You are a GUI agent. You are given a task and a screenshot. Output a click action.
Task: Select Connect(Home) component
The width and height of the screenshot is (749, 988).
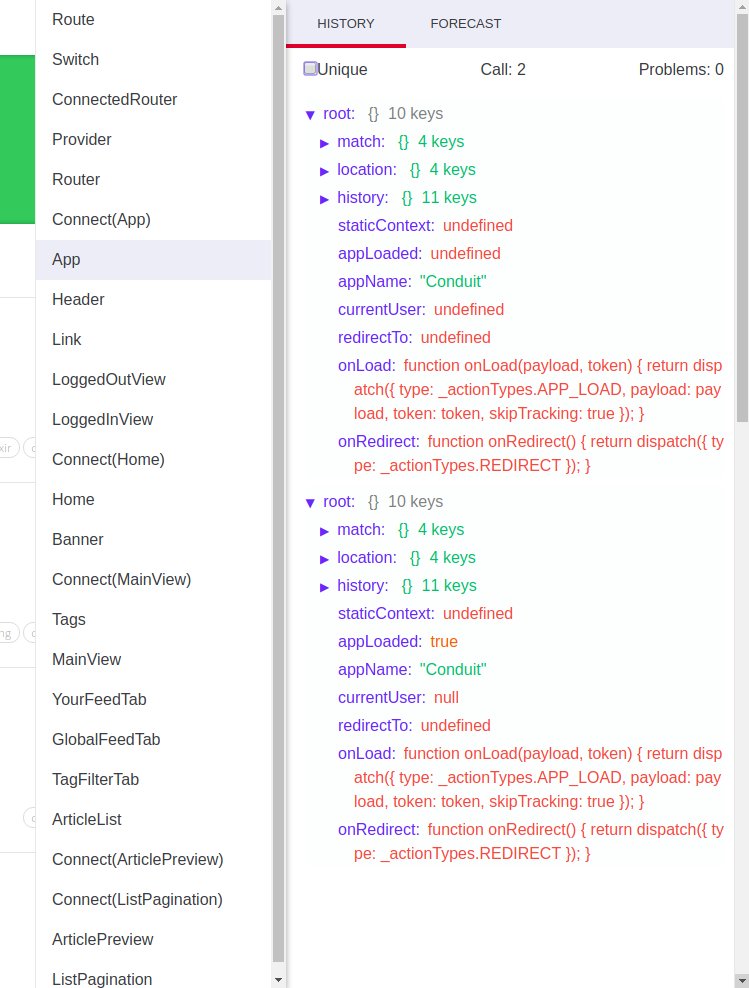pos(154,459)
